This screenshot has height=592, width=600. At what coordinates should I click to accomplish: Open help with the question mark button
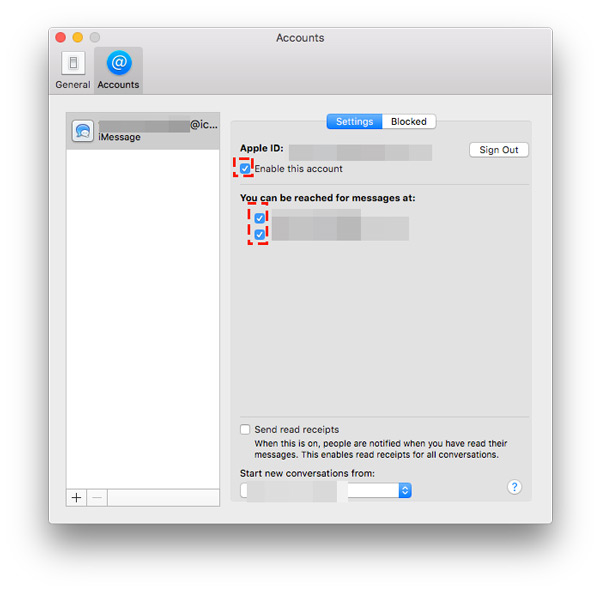click(x=514, y=487)
